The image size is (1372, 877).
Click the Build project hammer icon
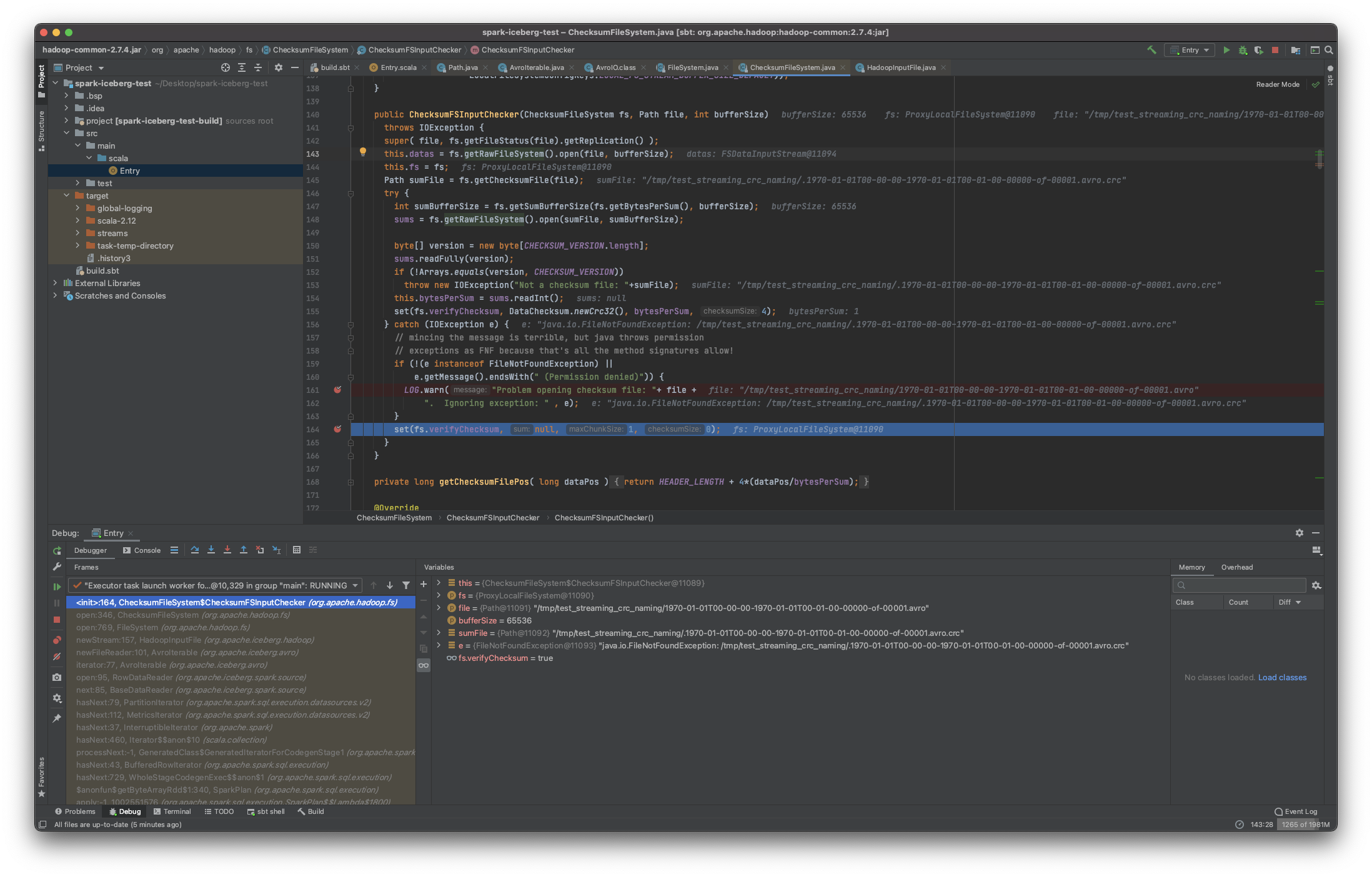(1151, 50)
